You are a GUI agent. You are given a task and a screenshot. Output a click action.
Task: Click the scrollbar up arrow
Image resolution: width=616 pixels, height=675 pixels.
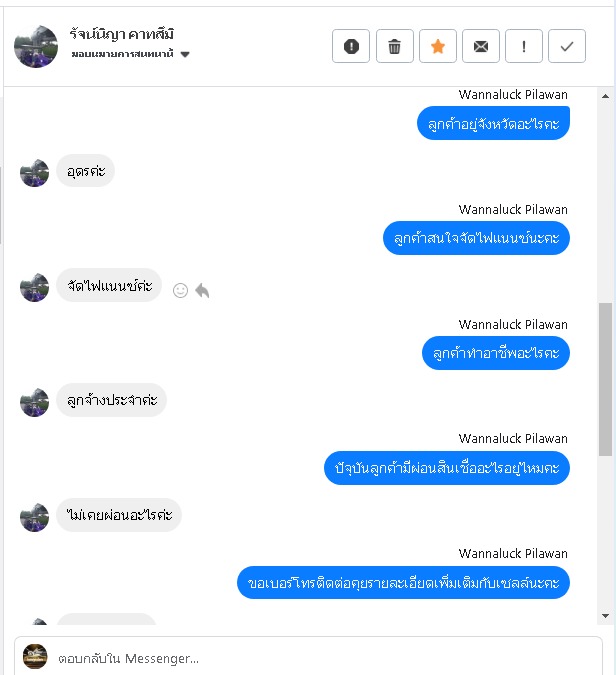tap(605, 96)
